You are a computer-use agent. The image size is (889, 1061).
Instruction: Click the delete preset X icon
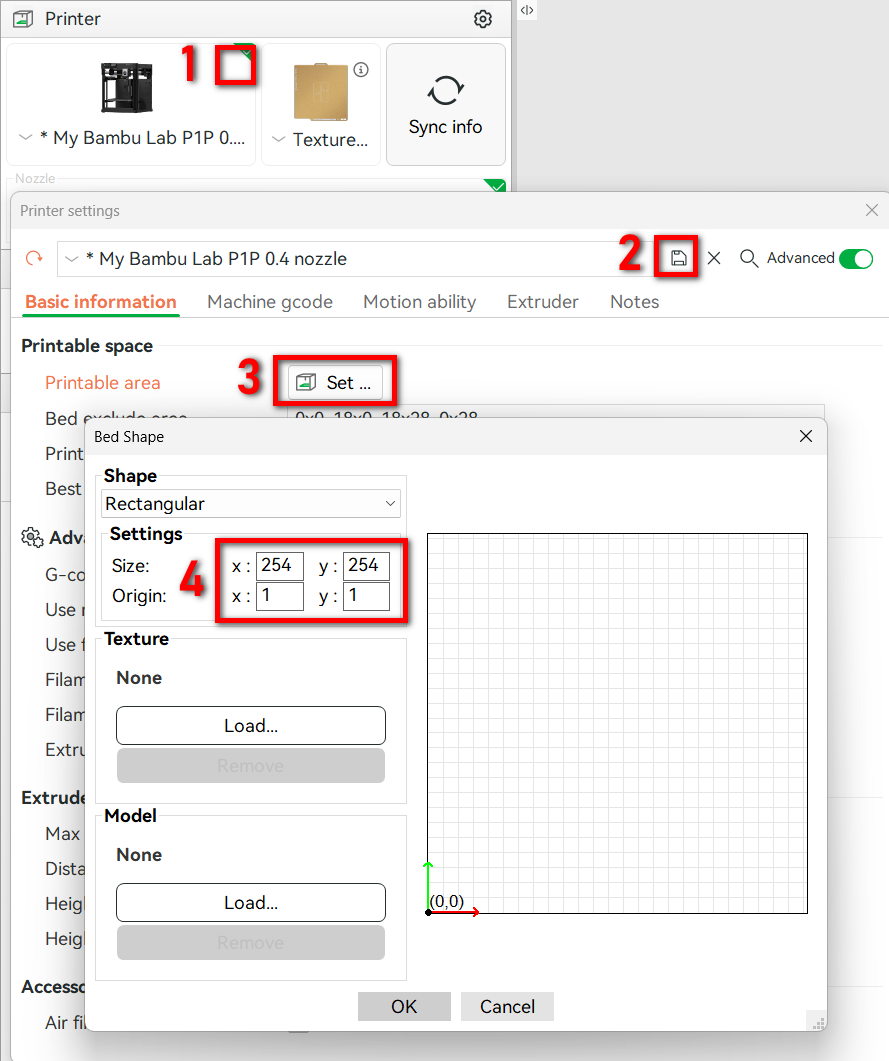[714, 258]
